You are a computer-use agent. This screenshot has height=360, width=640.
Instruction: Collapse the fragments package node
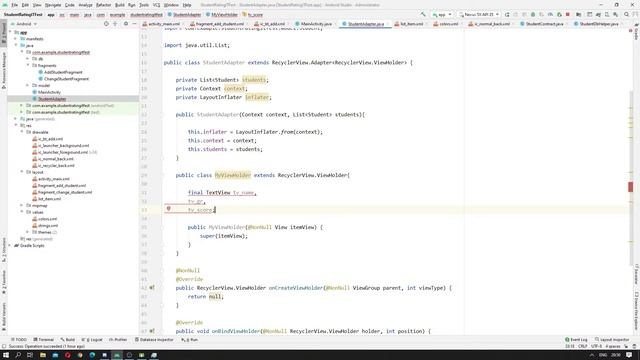tap(28, 65)
